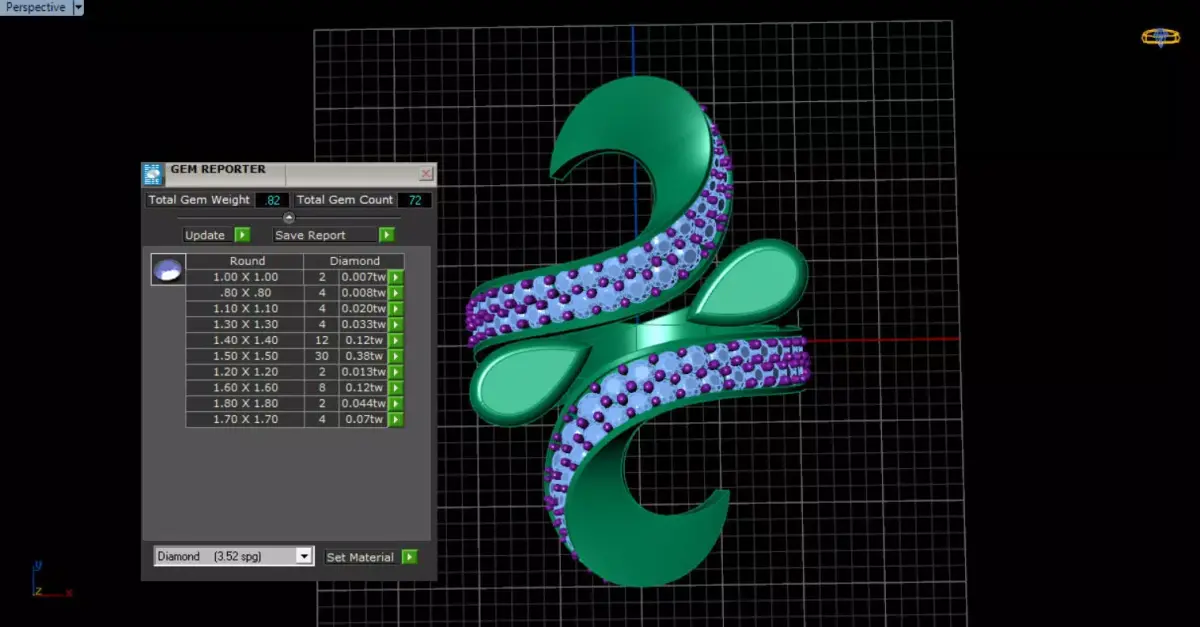1200x627 pixels.
Task: Click the Update button
Action: [206, 235]
